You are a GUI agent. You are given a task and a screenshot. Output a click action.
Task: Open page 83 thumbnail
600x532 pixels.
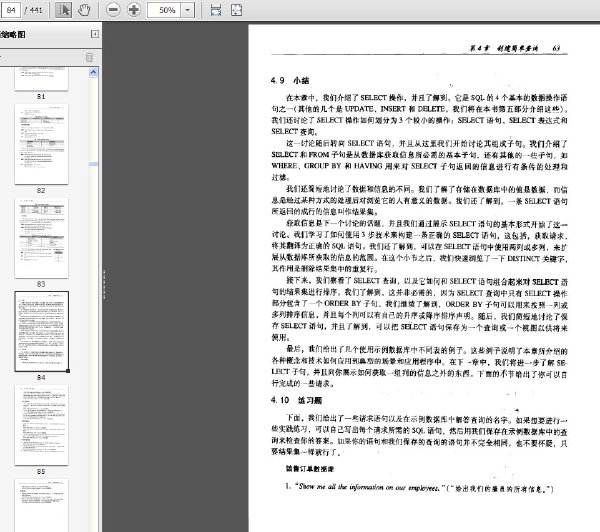pos(41,238)
